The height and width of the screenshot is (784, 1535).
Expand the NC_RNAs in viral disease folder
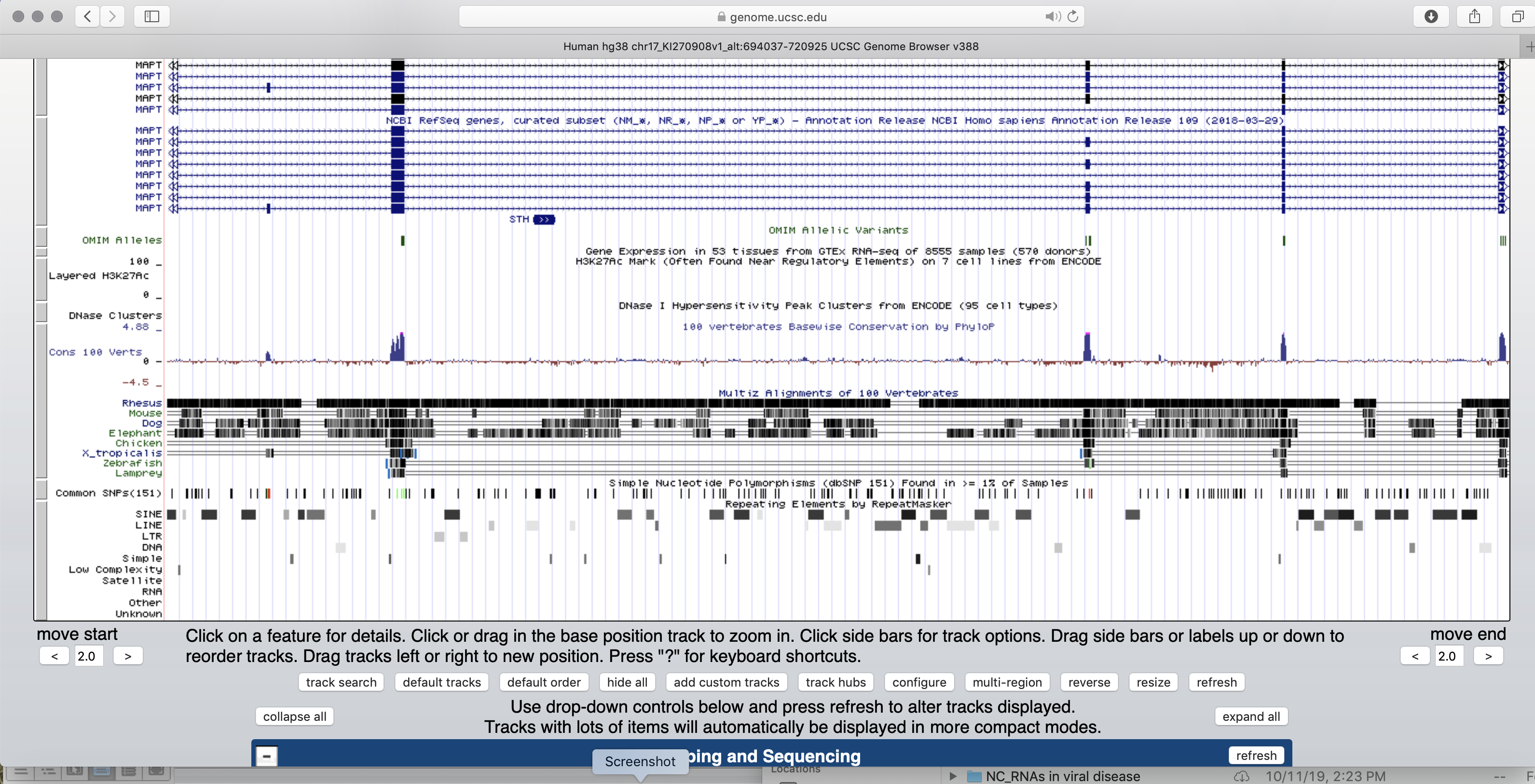[953, 776]
